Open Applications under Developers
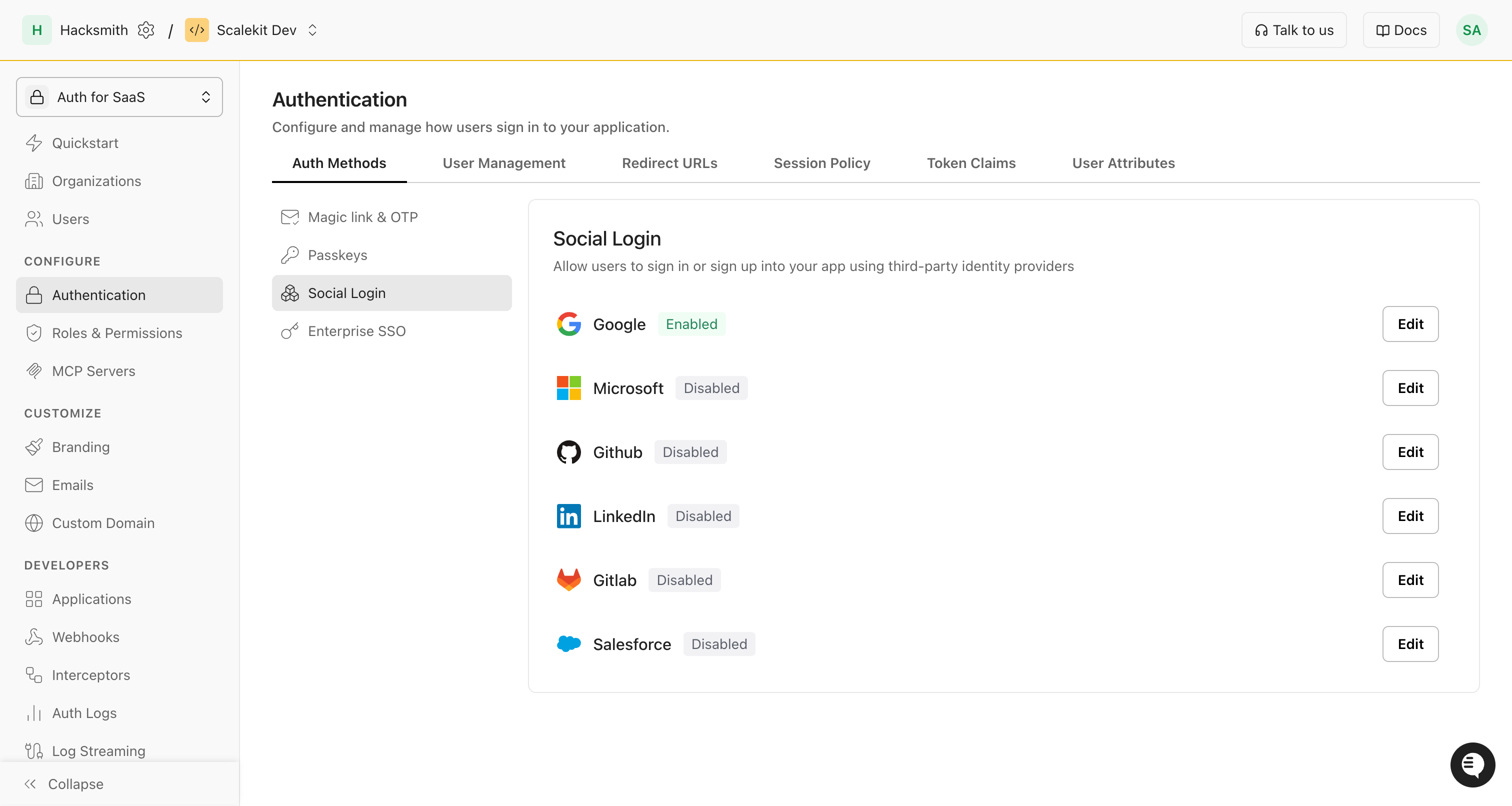Screen dimensions: 1512x806 [119, 599]
